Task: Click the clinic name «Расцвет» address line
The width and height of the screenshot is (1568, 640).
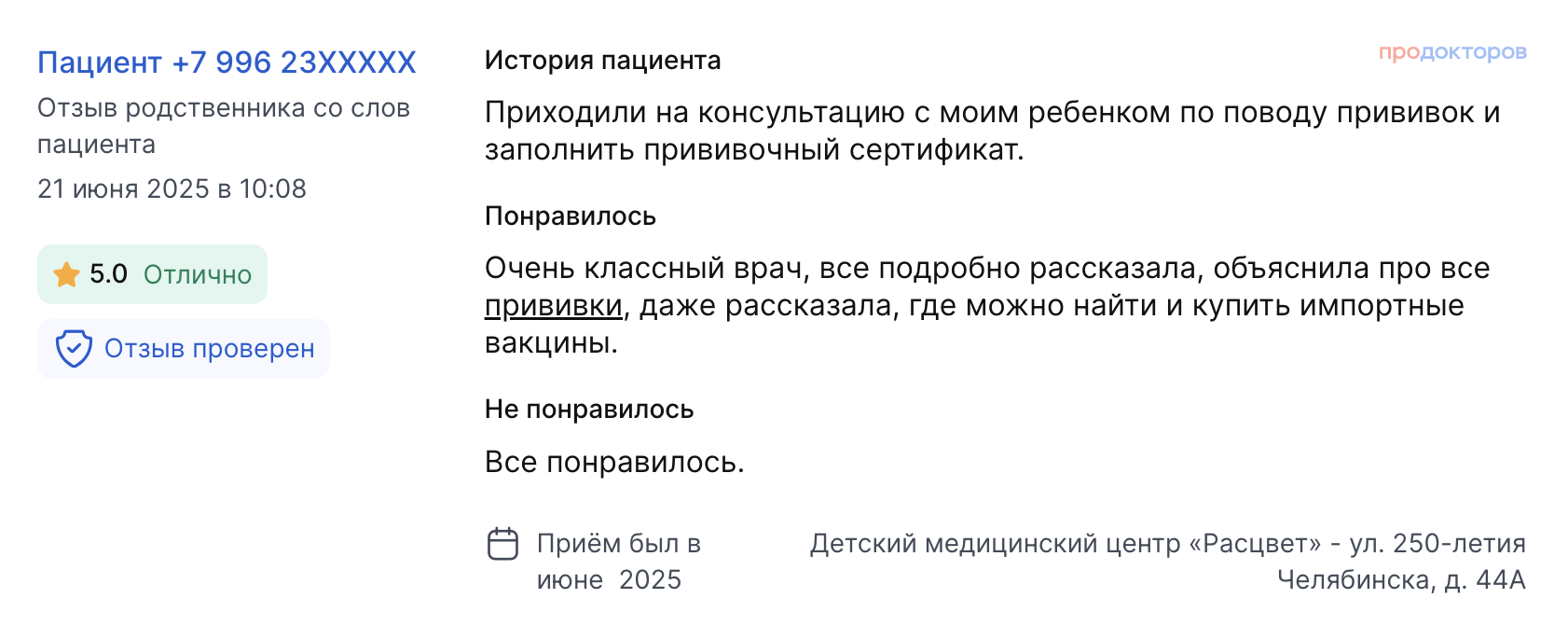Action: click(x=1167, y=544)
